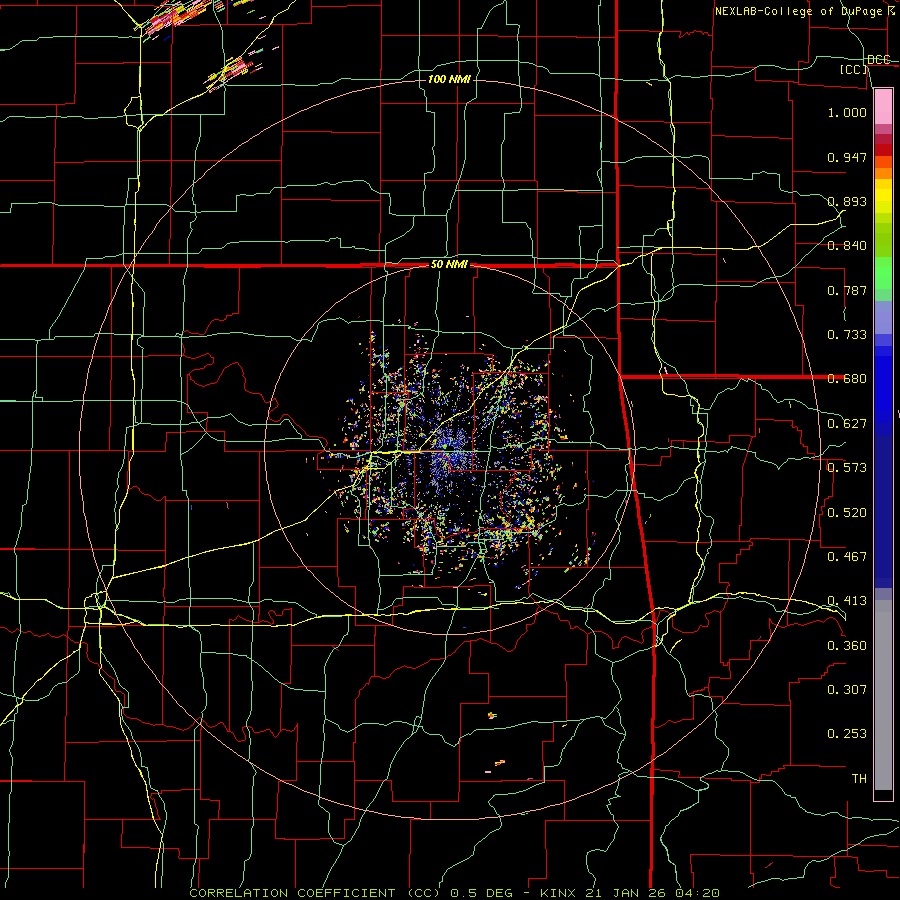The width and height of the screenshot is (900, 900).
Task: Click the 0.787 legend value
Action: point(847,290)
